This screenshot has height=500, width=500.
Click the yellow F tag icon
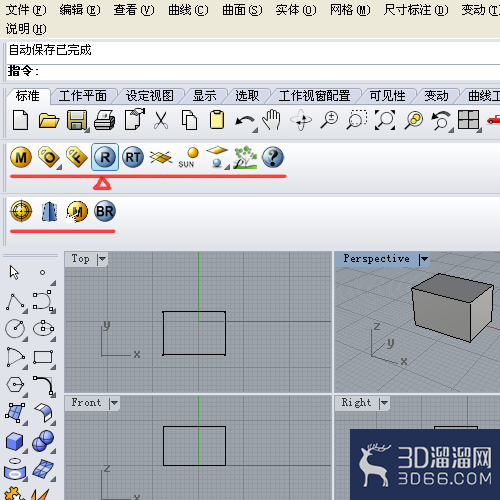[77, 157]
